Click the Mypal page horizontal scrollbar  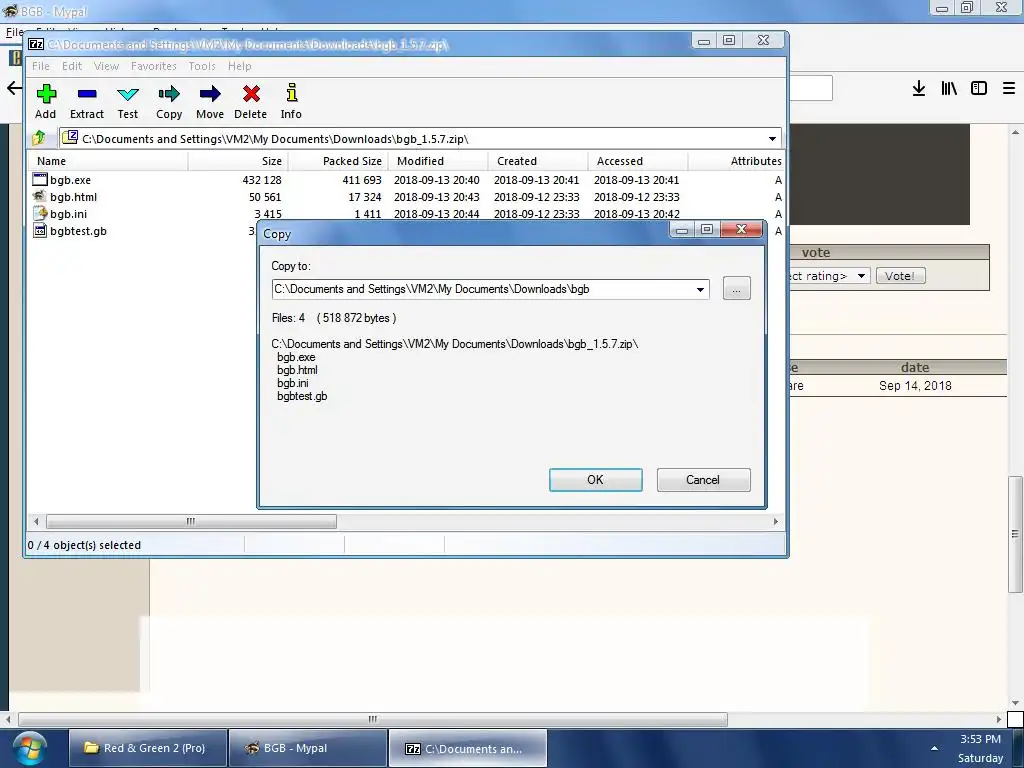pyautogui.click(x=373, y=719)
